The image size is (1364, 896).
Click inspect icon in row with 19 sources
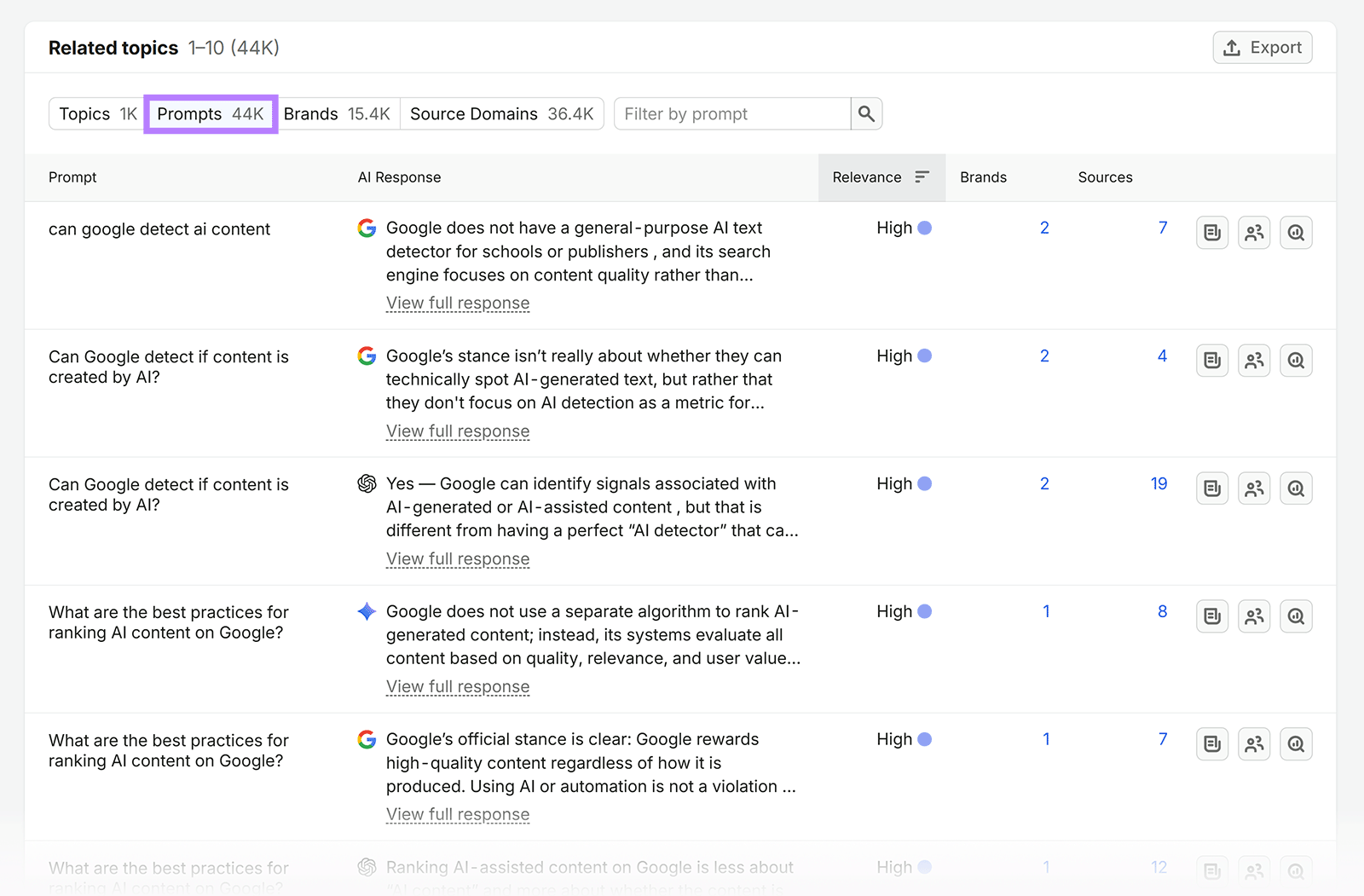(1296, 488)
